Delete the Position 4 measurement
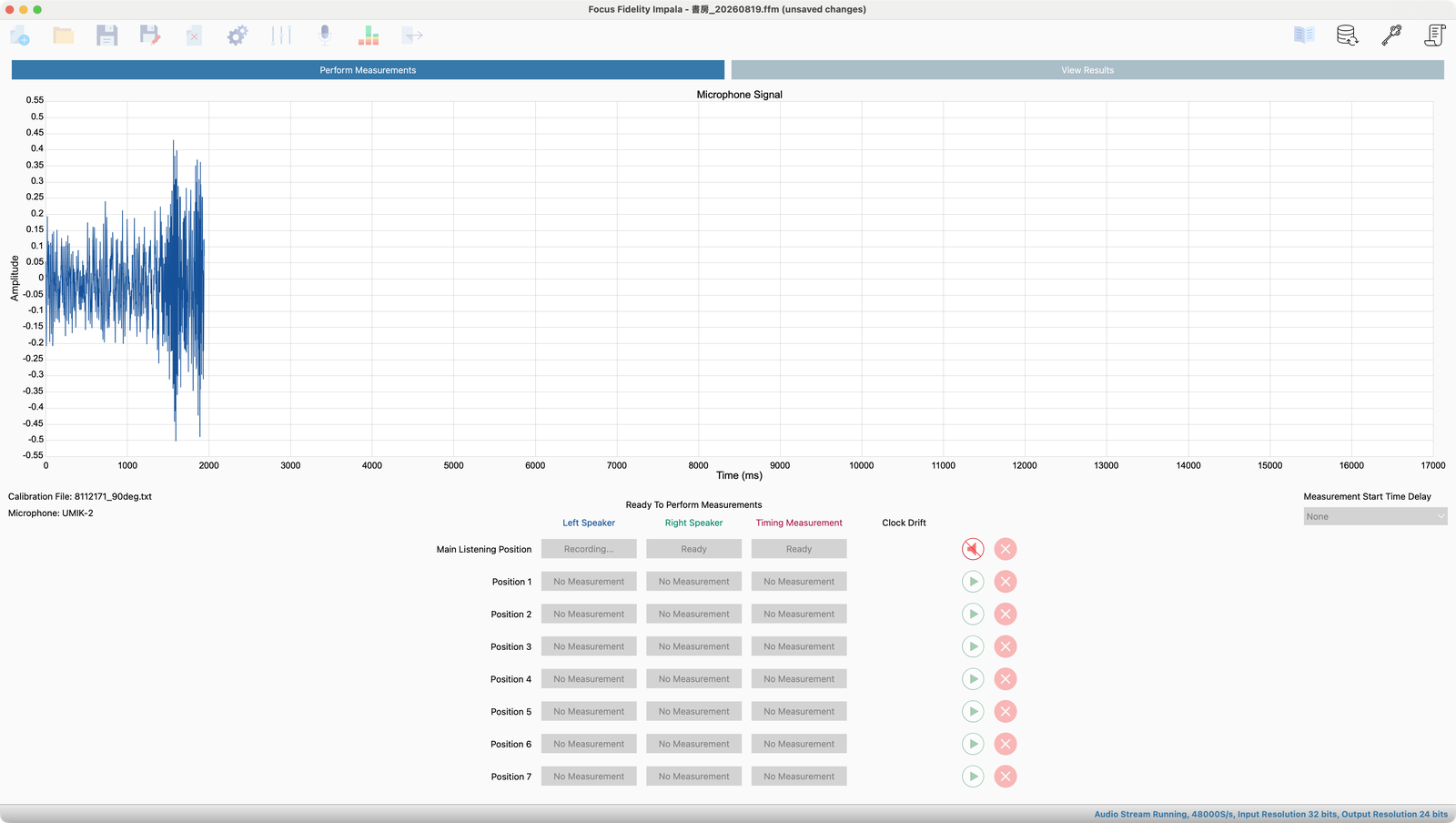1456x823 pixels. [1006, 679]
